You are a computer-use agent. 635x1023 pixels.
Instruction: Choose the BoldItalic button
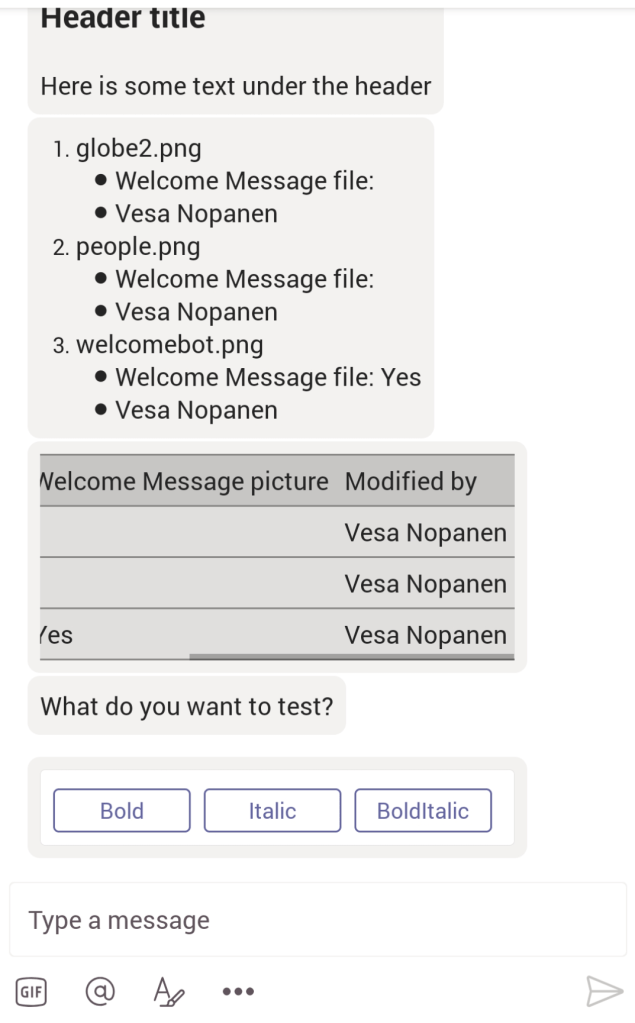423,811
